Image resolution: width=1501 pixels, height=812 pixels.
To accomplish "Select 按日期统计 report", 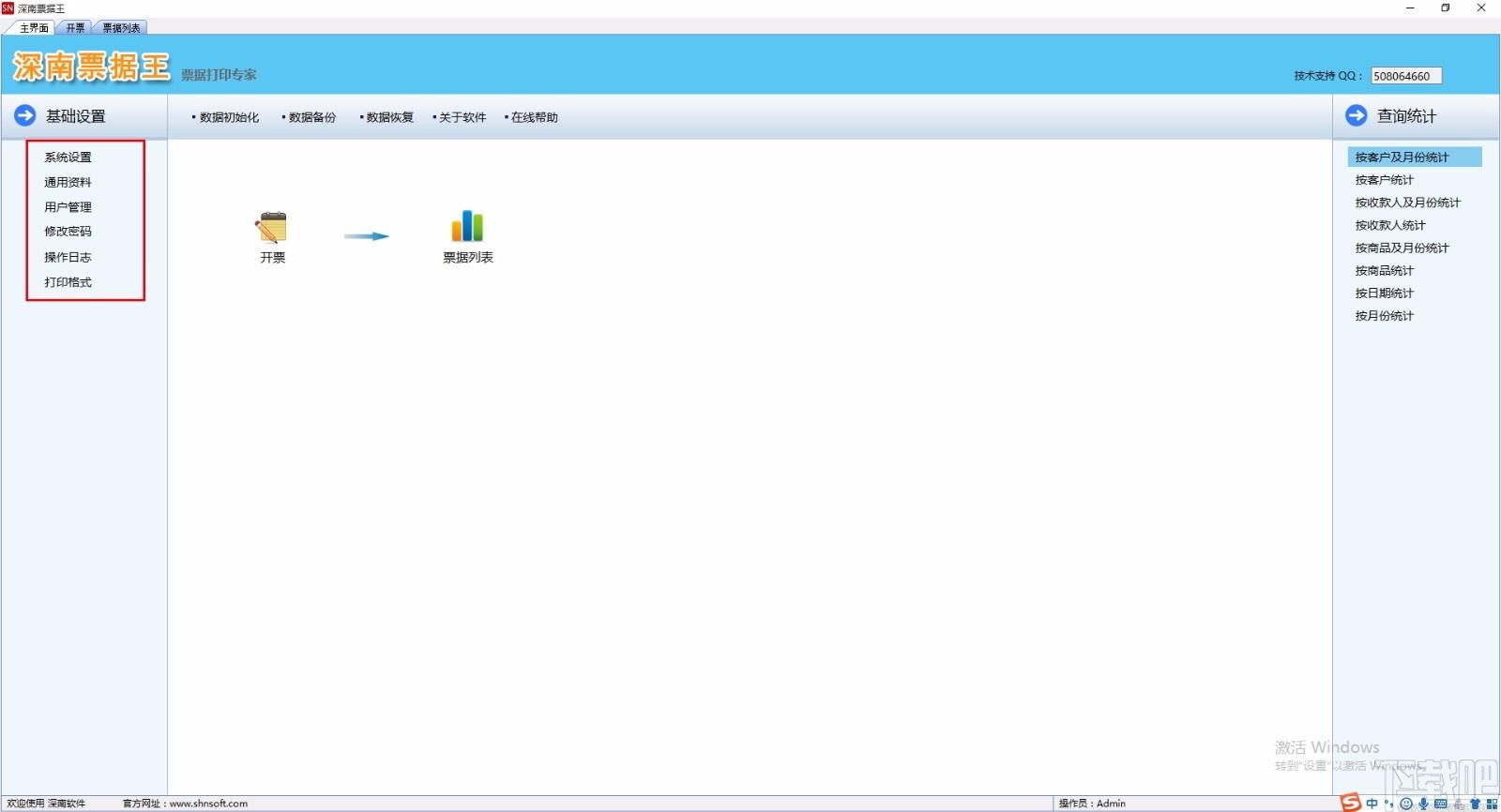I will tap(1384, 293).
